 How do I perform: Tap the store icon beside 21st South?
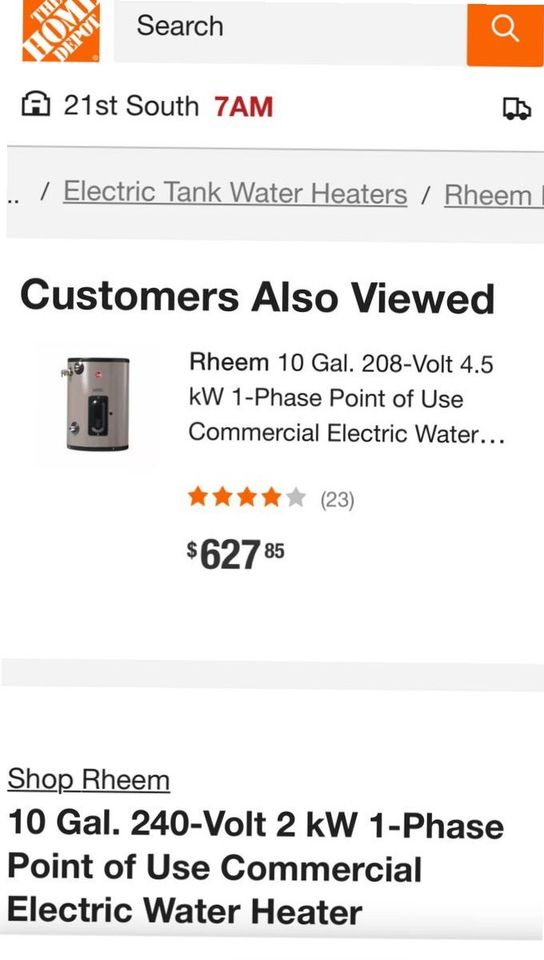click(35, 106)
